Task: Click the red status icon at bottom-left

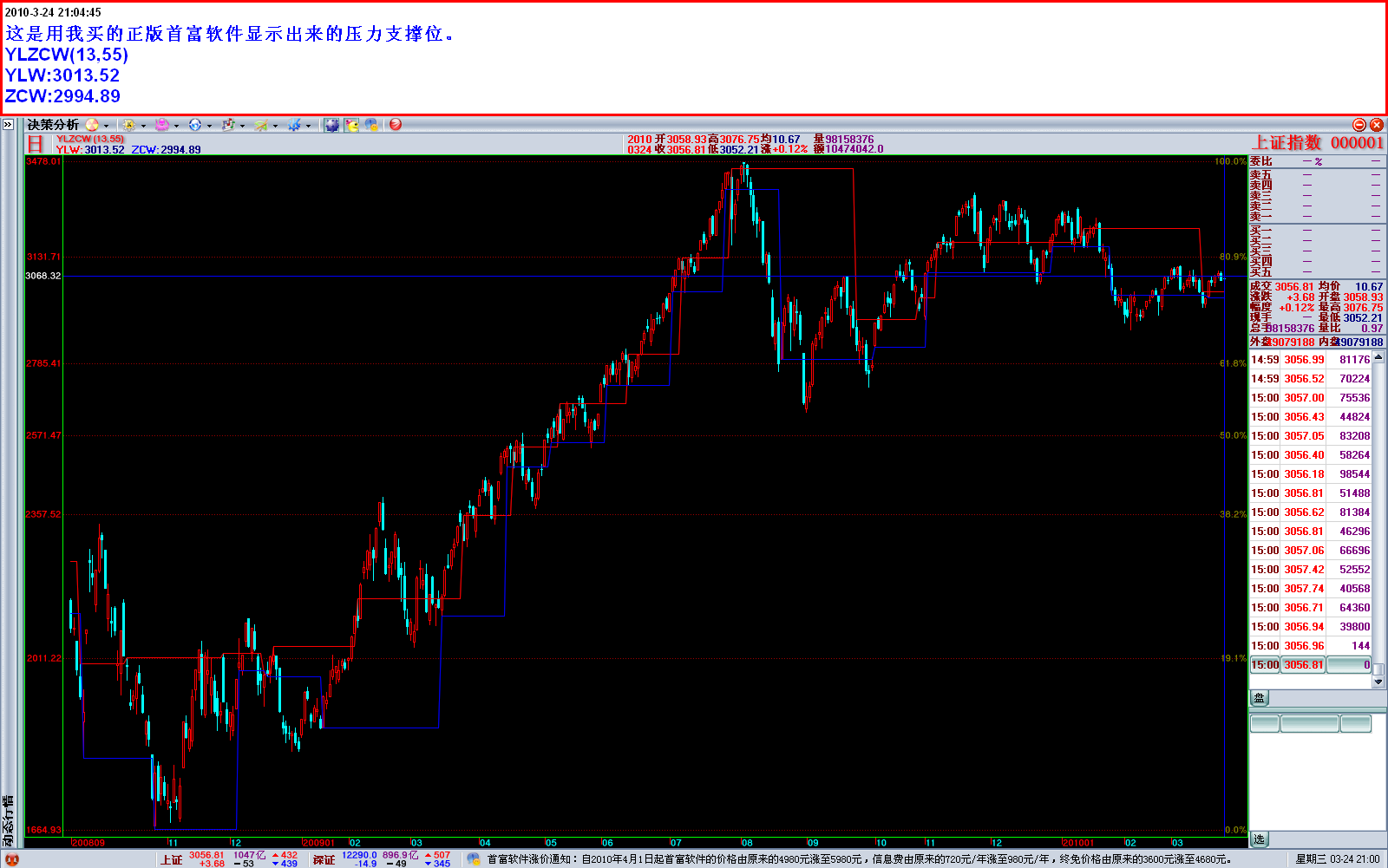Action: pyautogui.click(x=11, y=859)
